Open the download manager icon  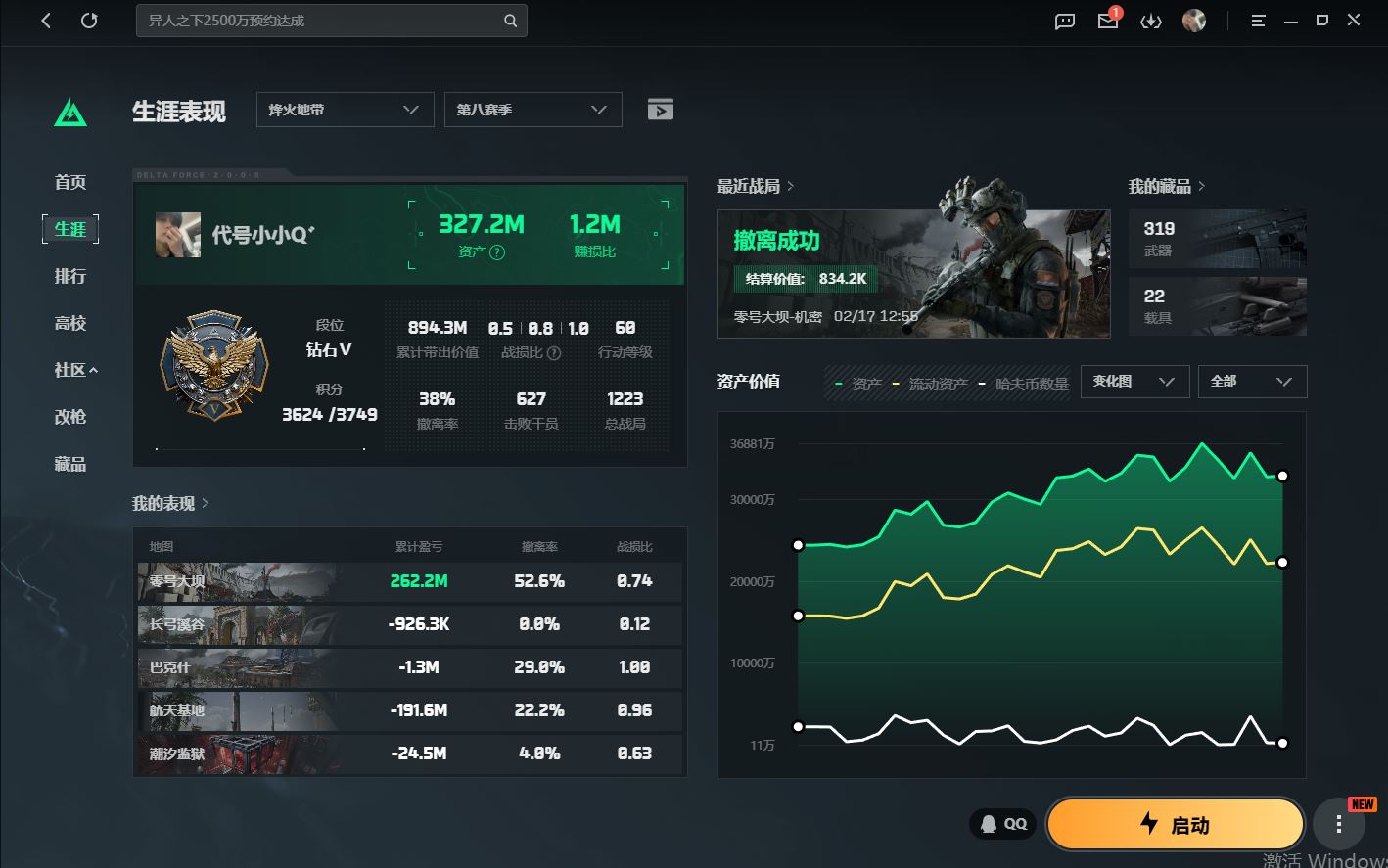point(1150,21)
